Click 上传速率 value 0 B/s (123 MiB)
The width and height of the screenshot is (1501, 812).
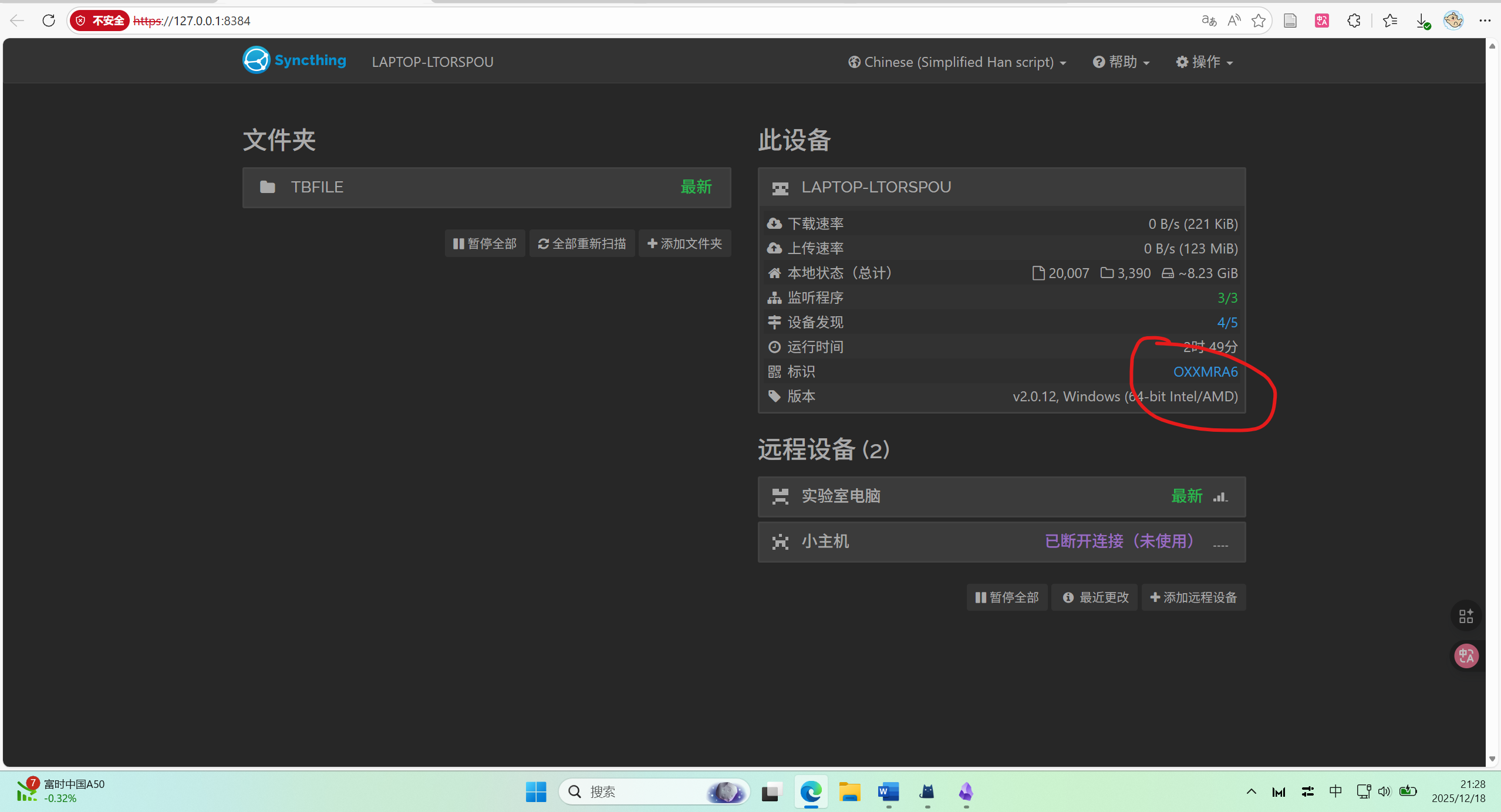(1190, 249)
